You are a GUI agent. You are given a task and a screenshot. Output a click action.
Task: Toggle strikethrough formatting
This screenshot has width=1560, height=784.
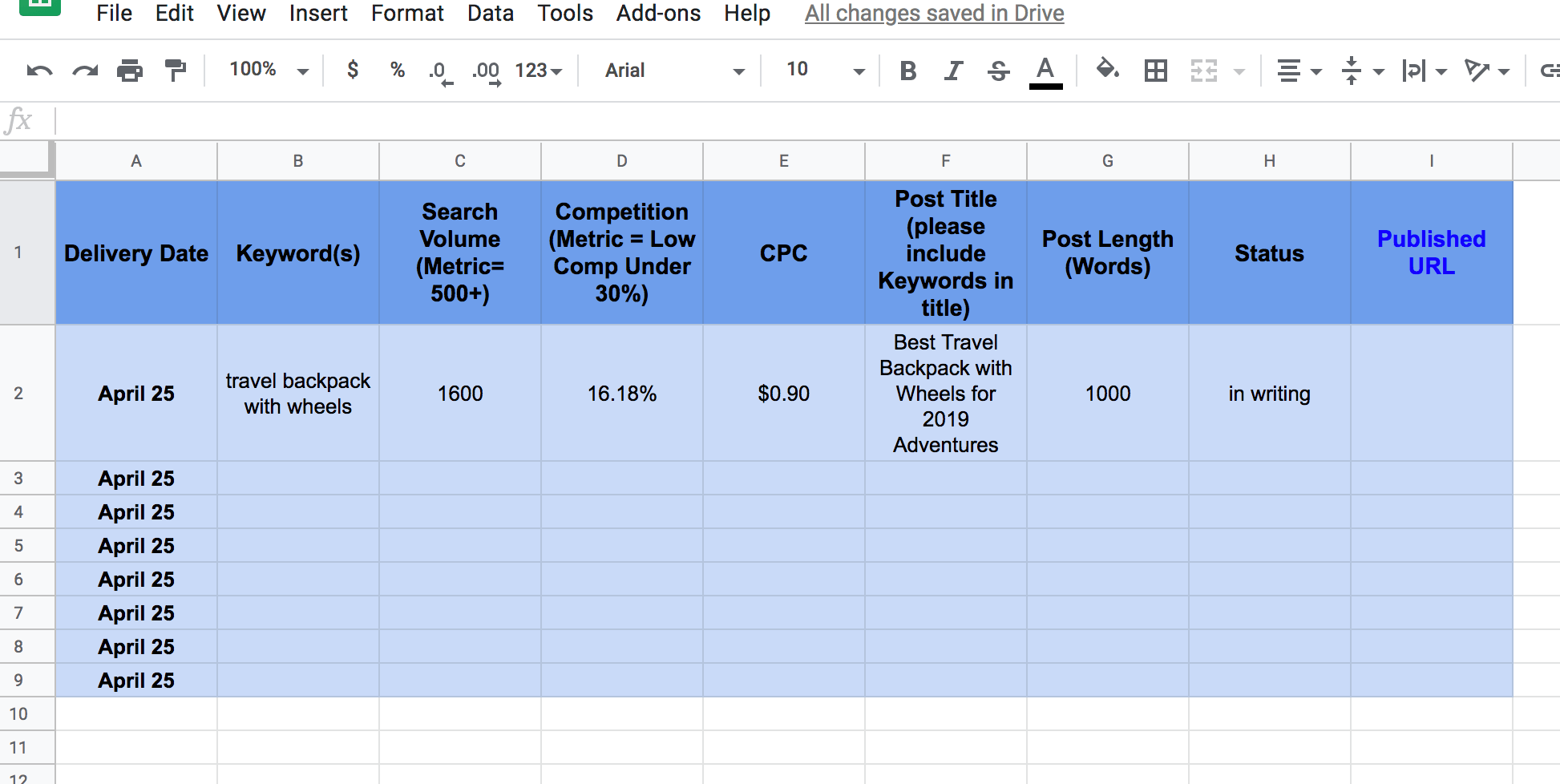pos(998,71)
